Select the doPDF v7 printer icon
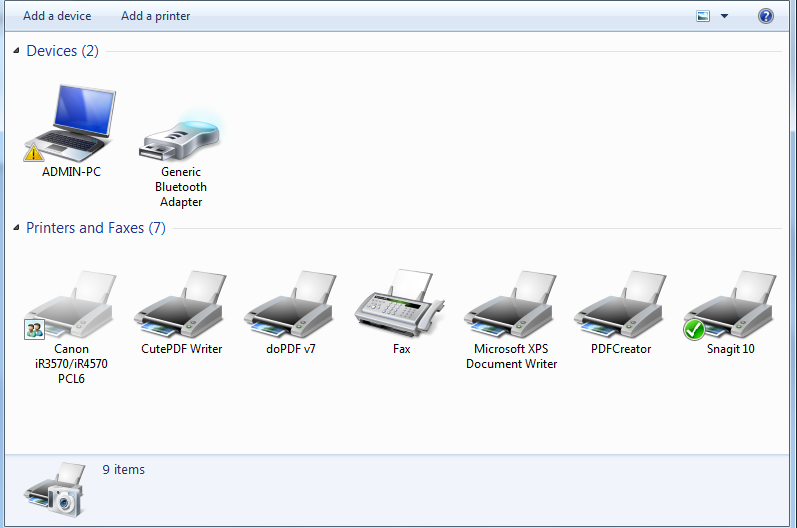The image size is (797, 528). (290, 304)
